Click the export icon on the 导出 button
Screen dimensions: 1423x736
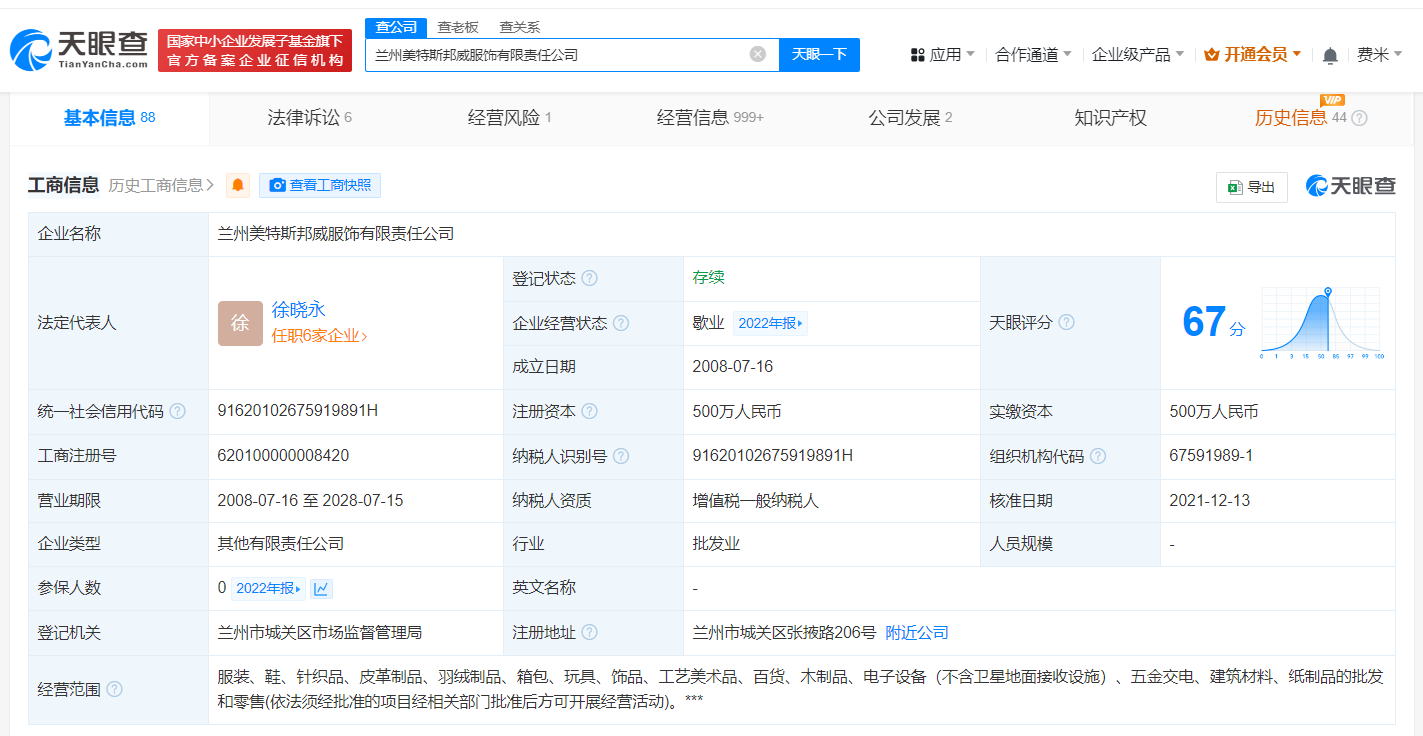pos(1237,187)
